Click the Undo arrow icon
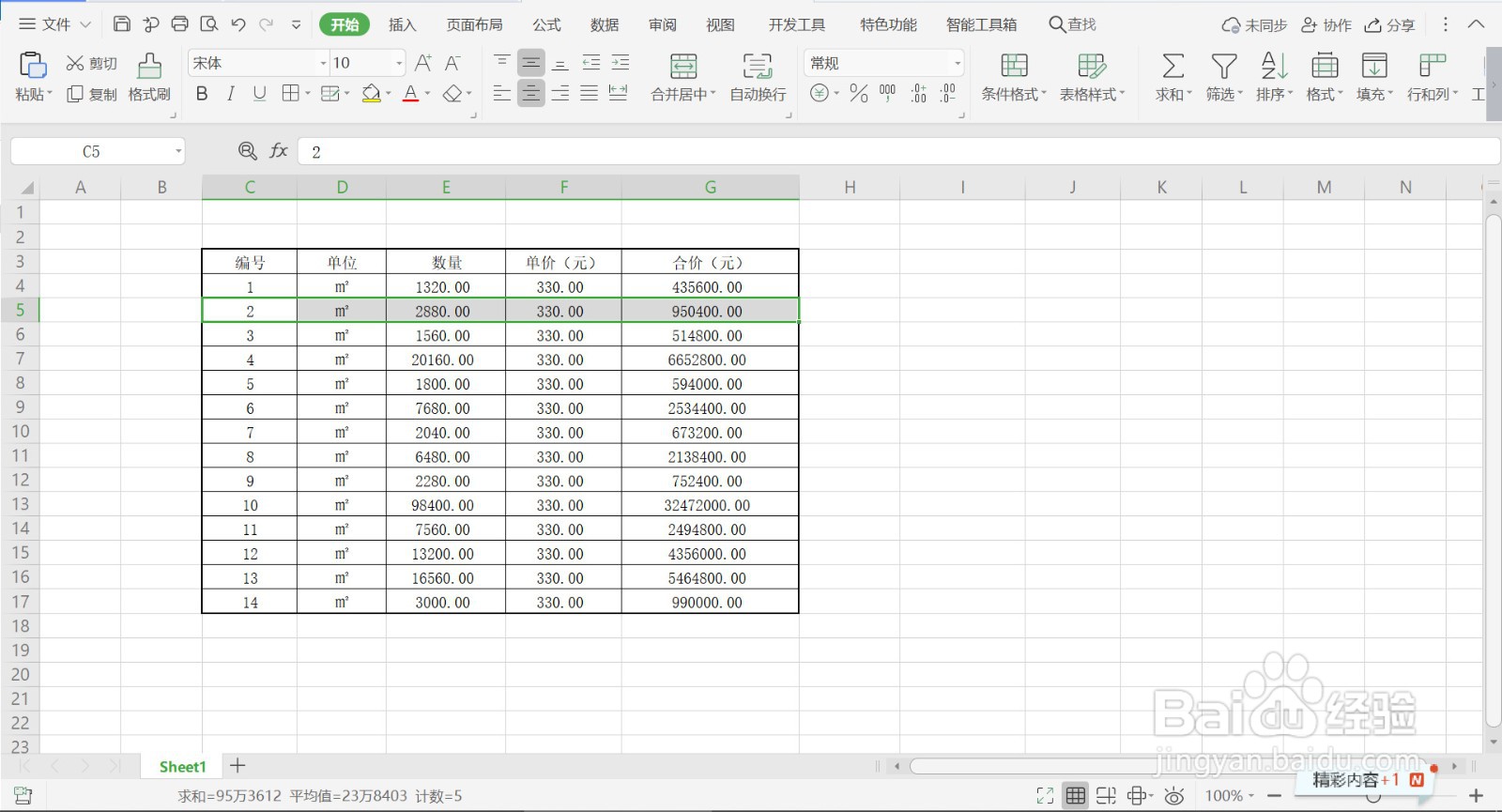 (238, 24)
